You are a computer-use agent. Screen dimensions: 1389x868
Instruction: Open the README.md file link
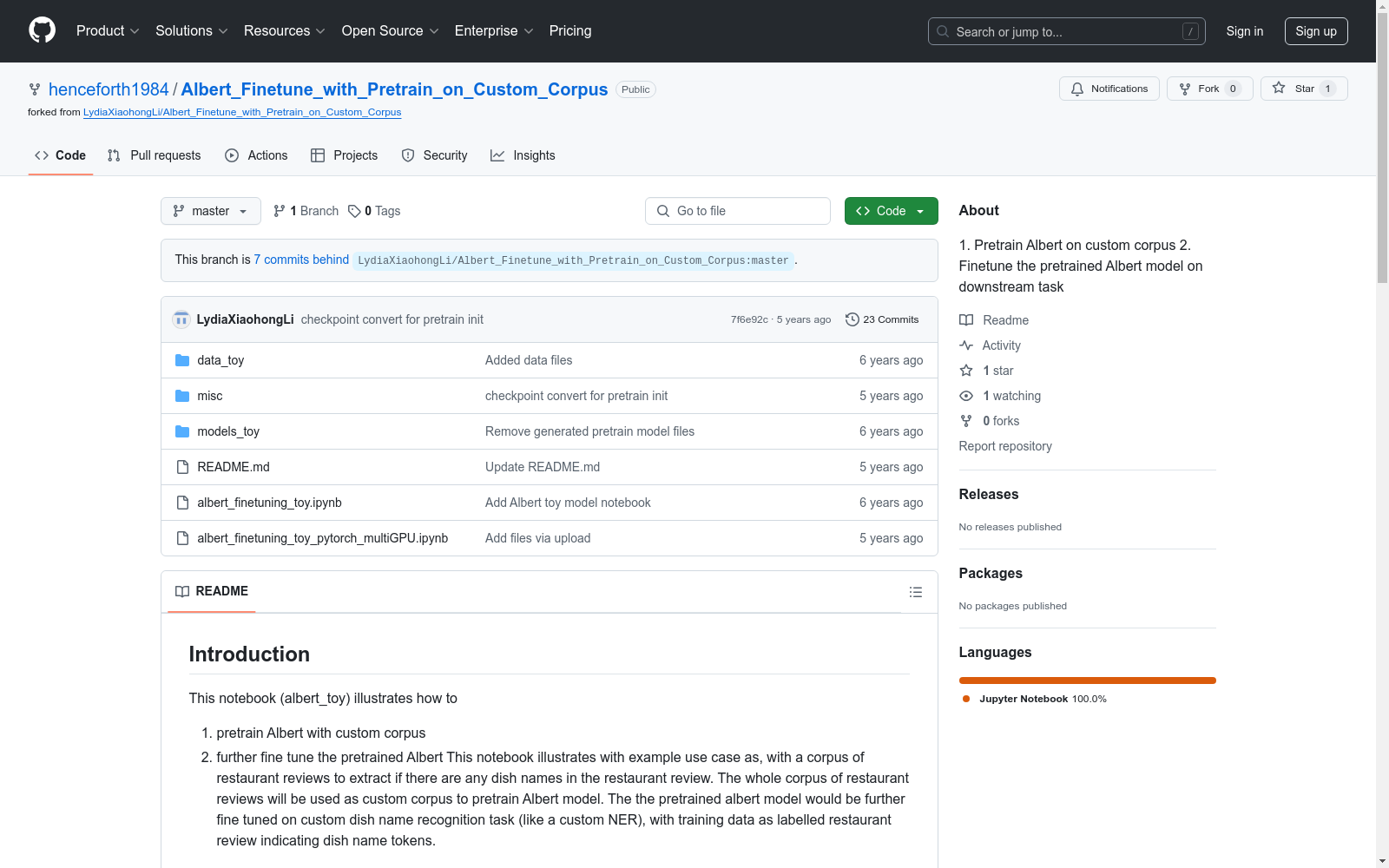click(x=234, y=467)
